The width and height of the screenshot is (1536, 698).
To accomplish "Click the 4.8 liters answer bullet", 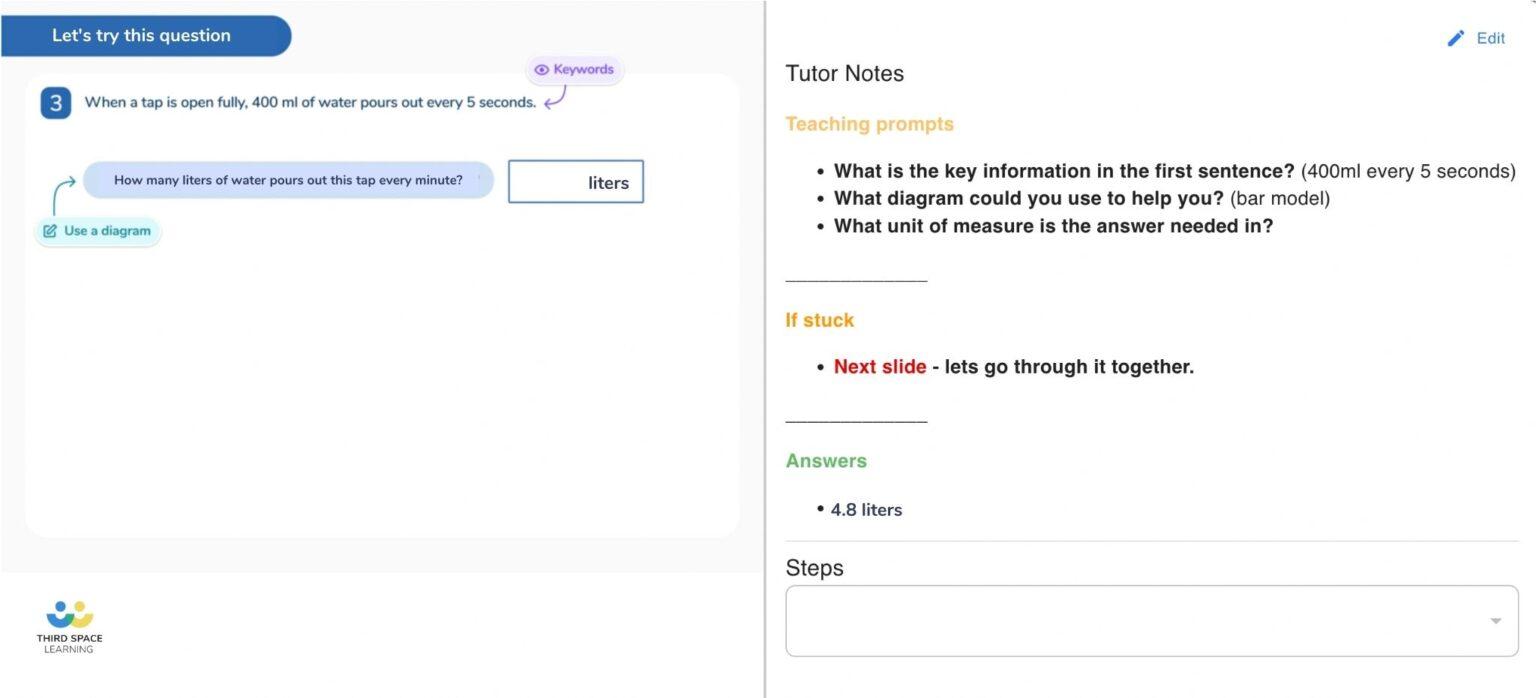I will coord(866,509).
